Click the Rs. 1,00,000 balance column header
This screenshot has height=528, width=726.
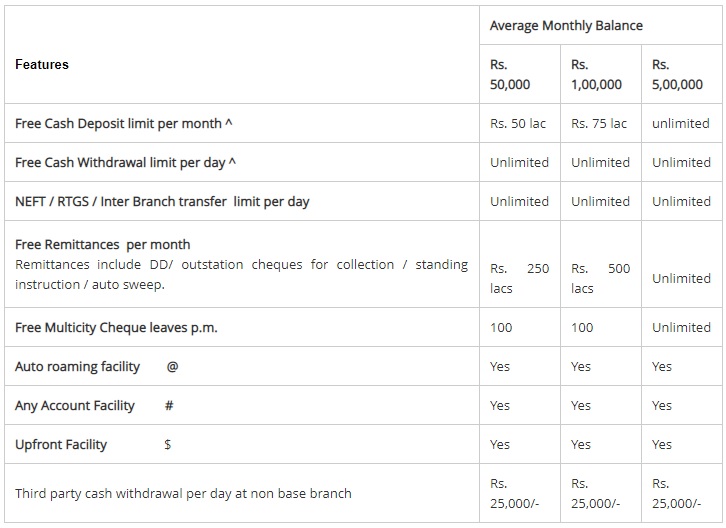tap(596, 74)
